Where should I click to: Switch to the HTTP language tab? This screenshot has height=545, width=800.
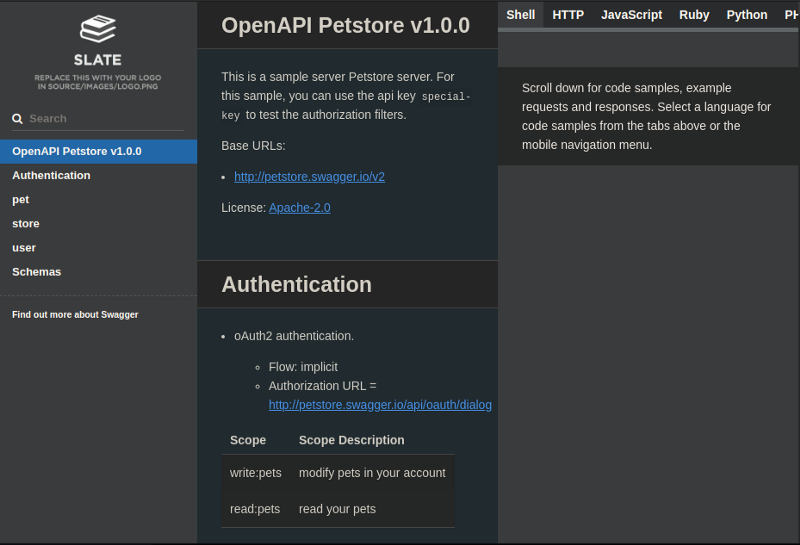pyautogui.click(x=568, y=15)
